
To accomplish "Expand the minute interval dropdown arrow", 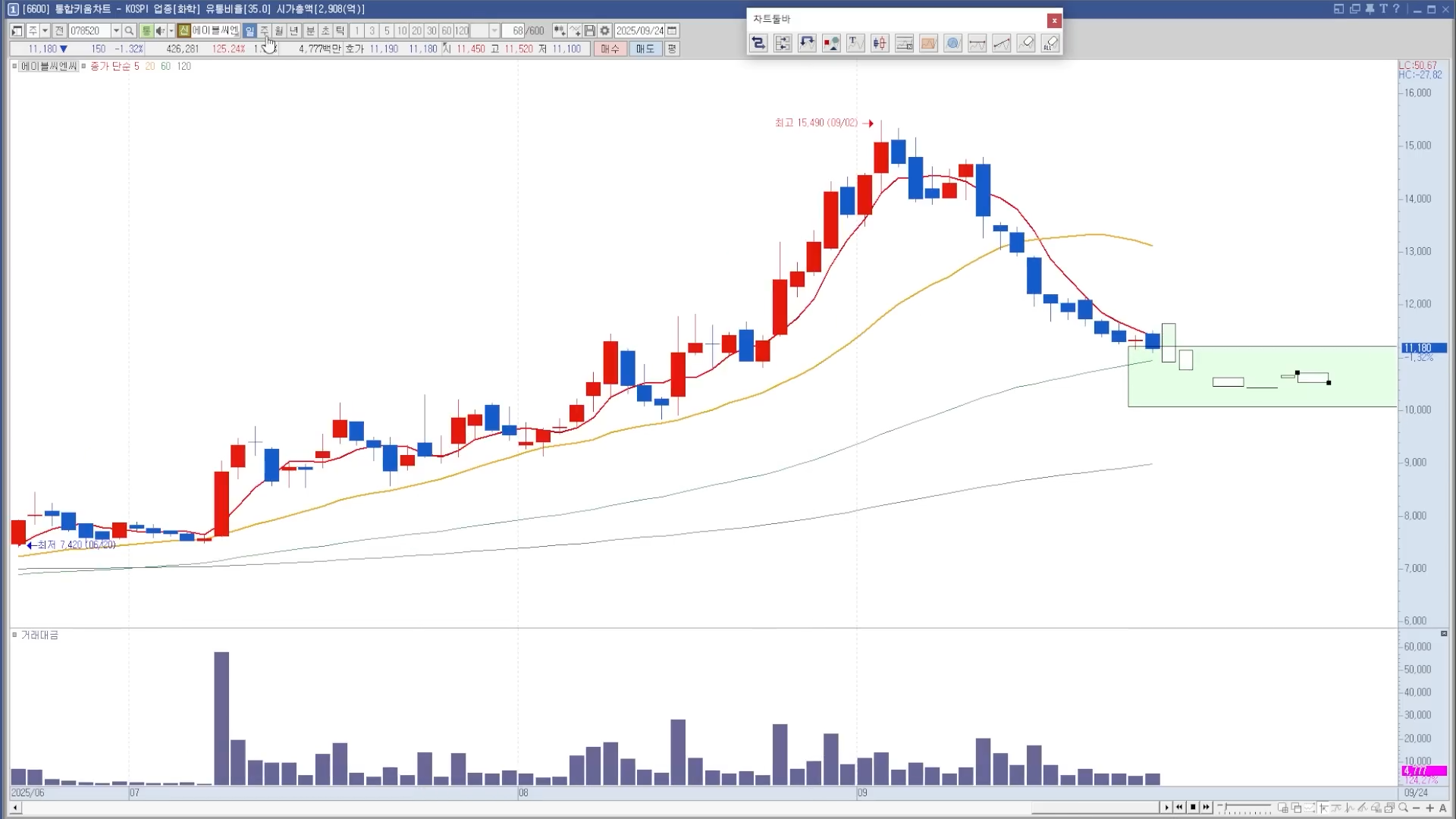I will click(494, 31).
